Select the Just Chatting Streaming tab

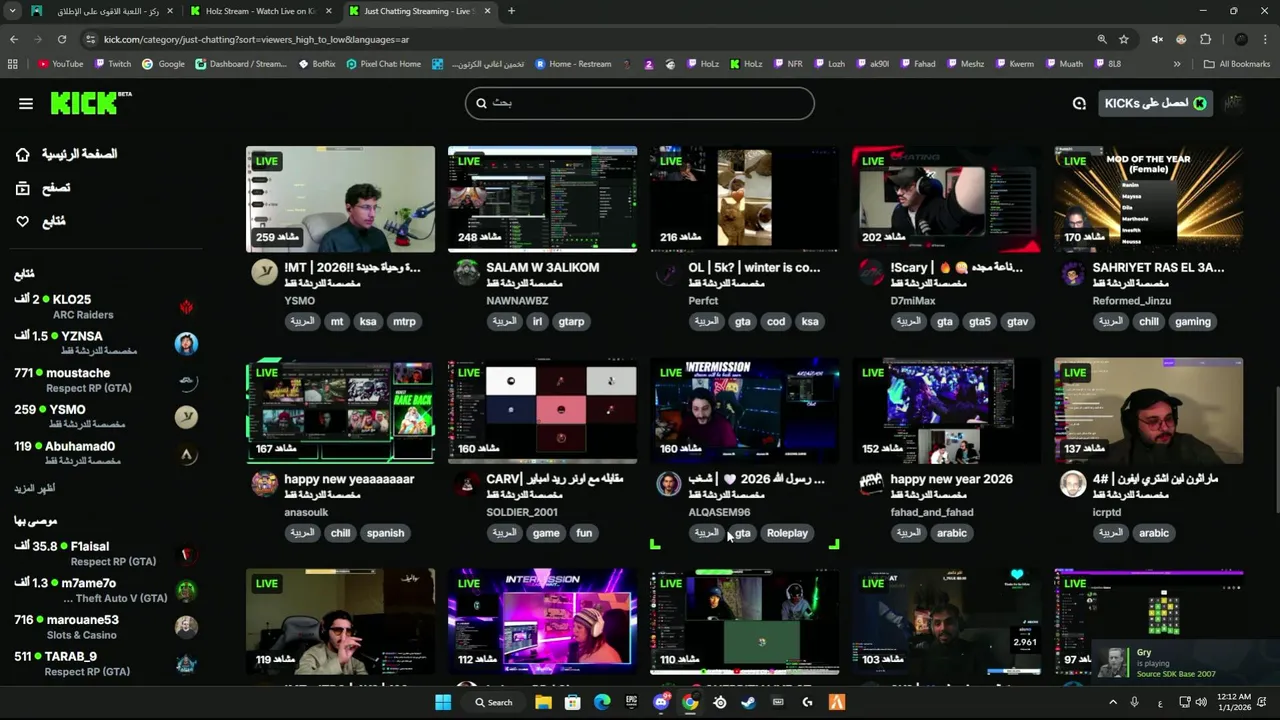420,11
